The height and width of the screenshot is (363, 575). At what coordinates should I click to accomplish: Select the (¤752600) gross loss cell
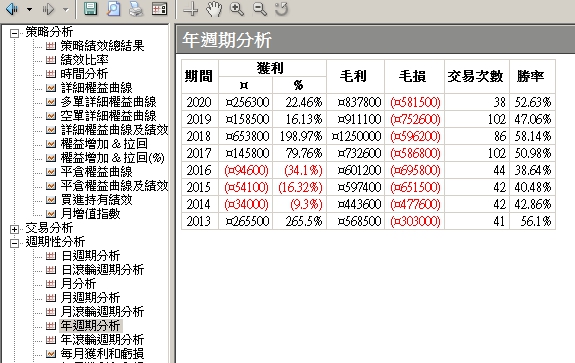pyautogui.click(x=414, y=119)
